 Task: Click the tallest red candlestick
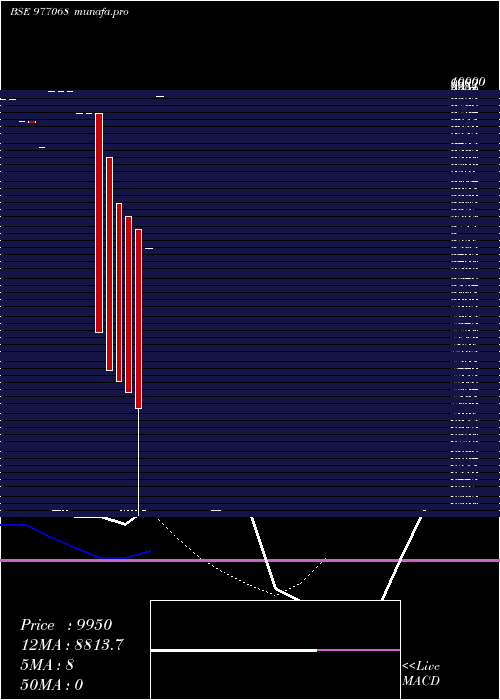pyautogui.click(x=99, y=223)
